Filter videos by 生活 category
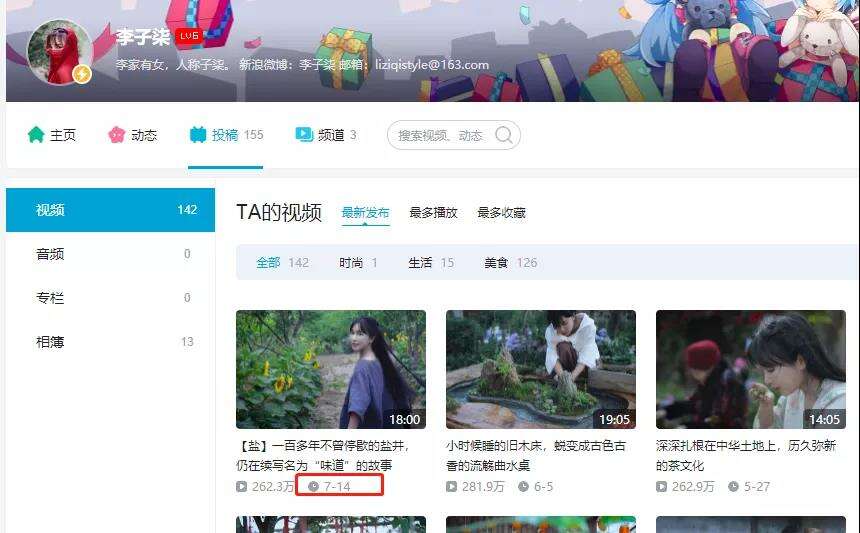Image resolution: width=860 pixels, height=533 pixels. [x=431, y=263]
